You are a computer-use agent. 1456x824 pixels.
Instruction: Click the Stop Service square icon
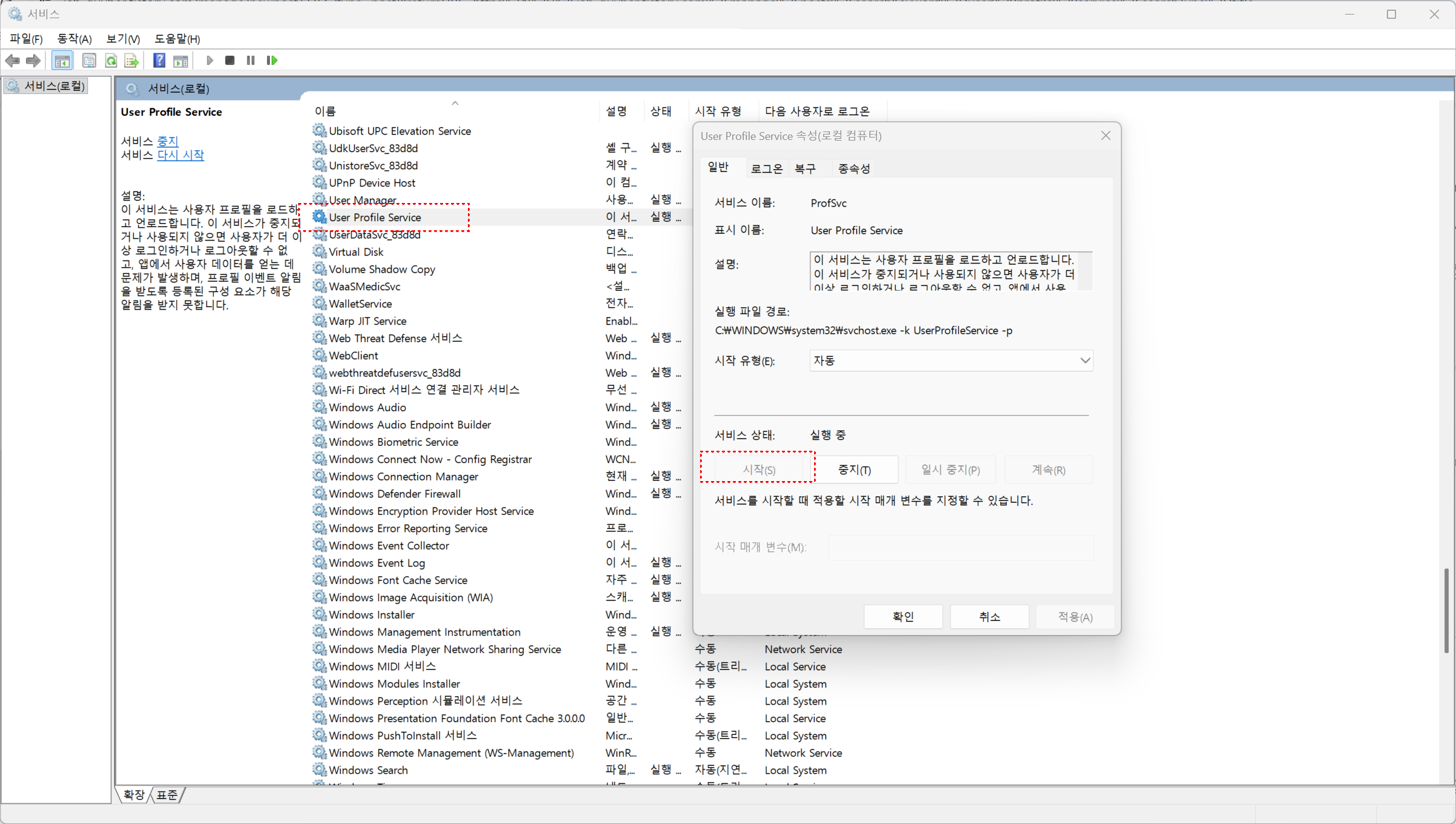(230, 61)
